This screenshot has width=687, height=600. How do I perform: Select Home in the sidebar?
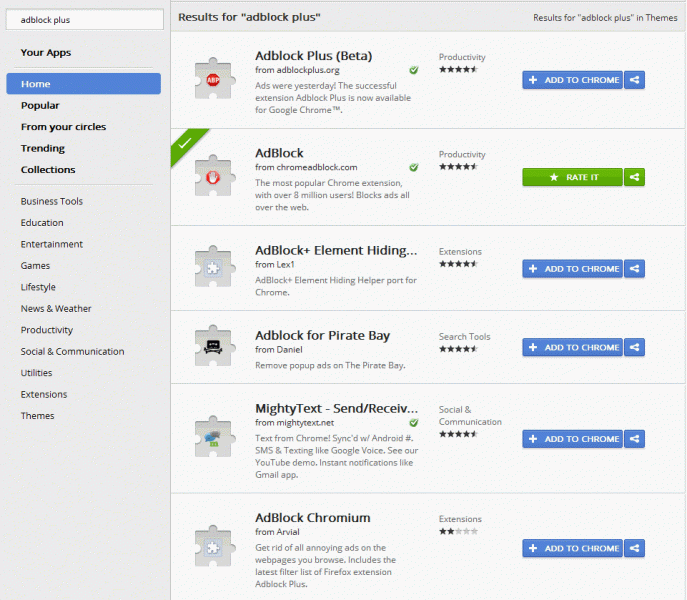84,84
